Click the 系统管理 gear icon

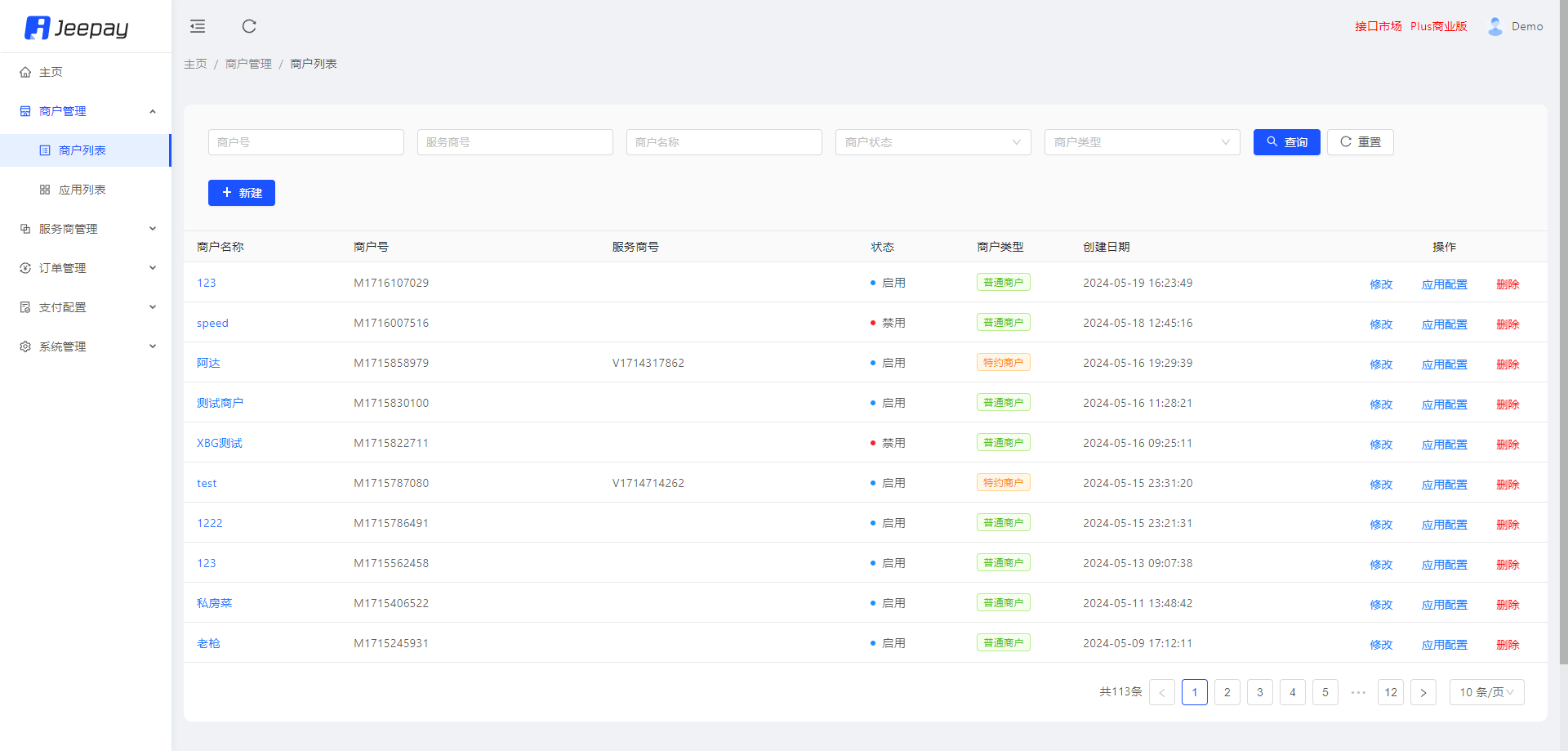click(25, 346)
